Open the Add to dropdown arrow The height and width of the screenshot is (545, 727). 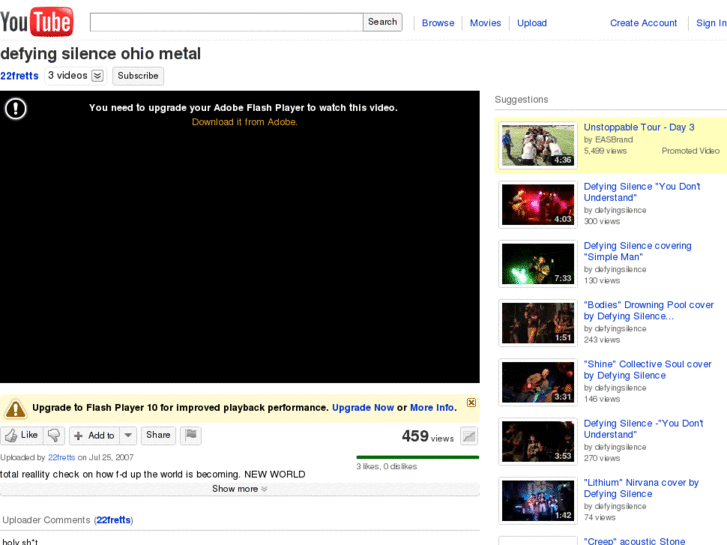point(128,435)
